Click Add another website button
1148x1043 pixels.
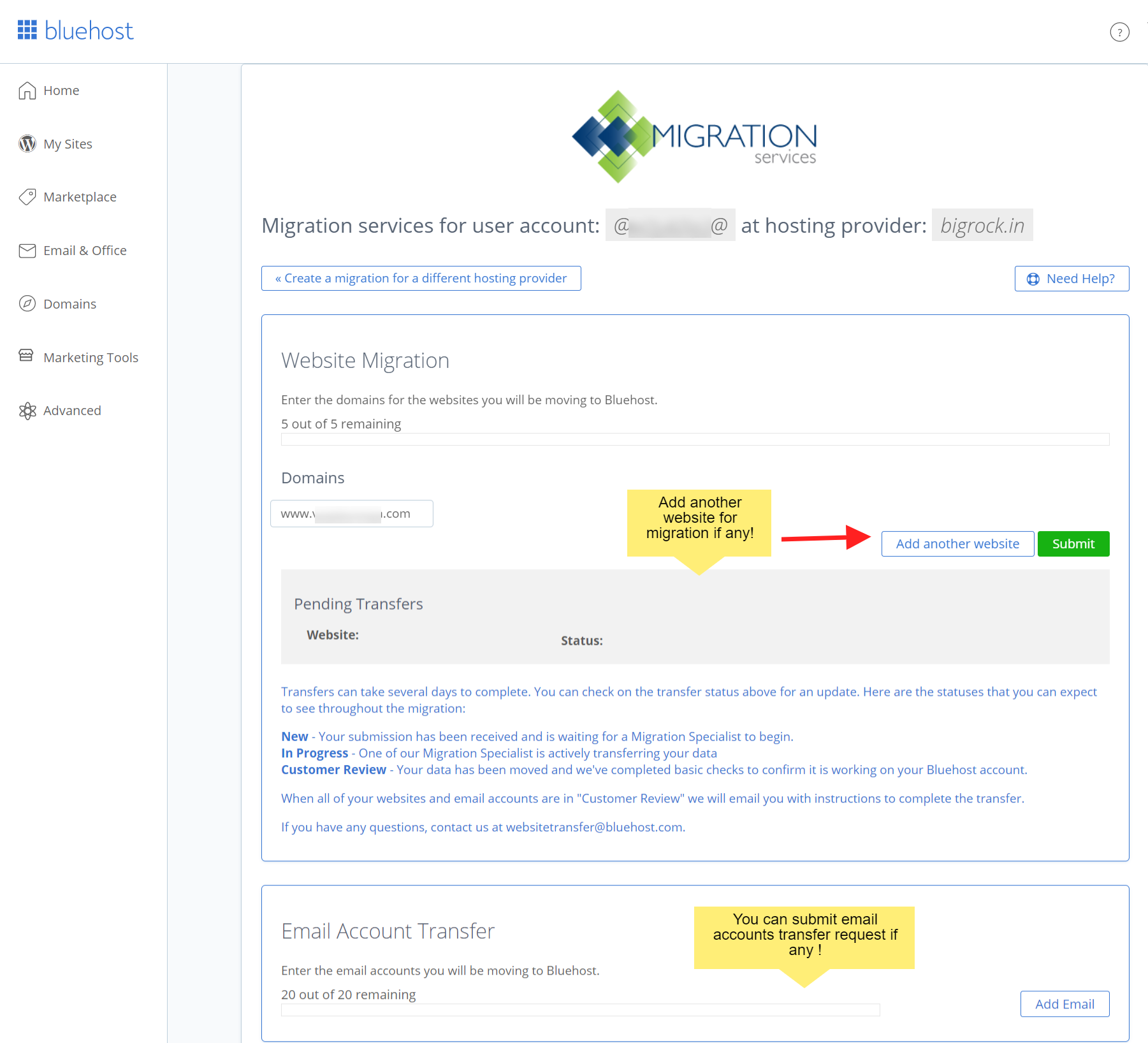pos(957,544)
